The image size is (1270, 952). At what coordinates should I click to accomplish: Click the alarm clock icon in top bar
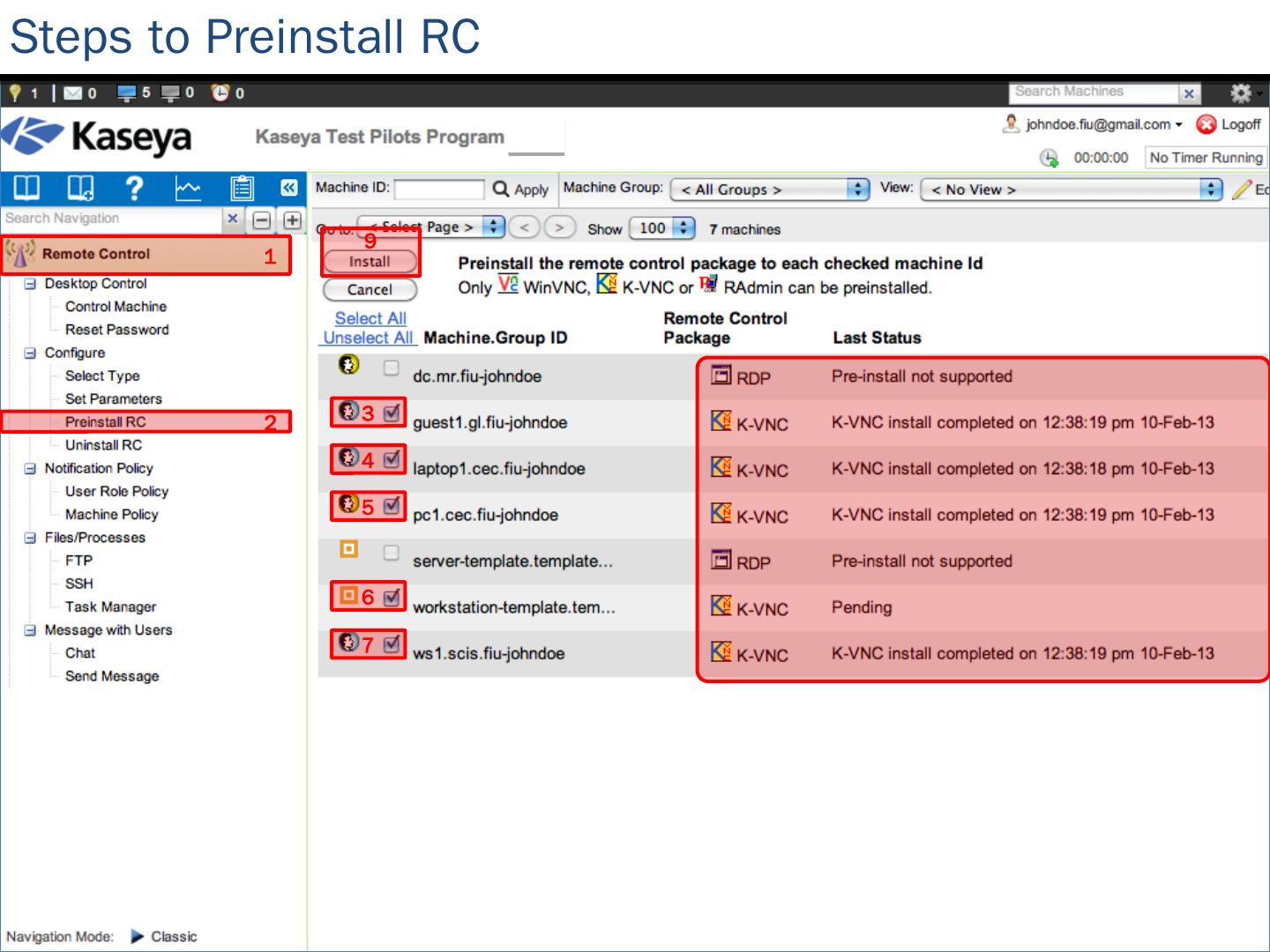tap(220, 93)
